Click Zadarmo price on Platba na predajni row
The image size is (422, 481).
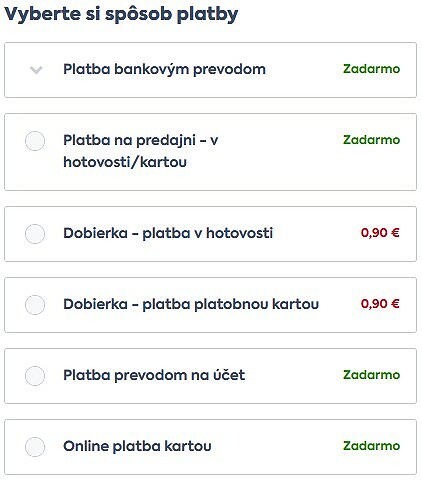[x=371, y=140]
